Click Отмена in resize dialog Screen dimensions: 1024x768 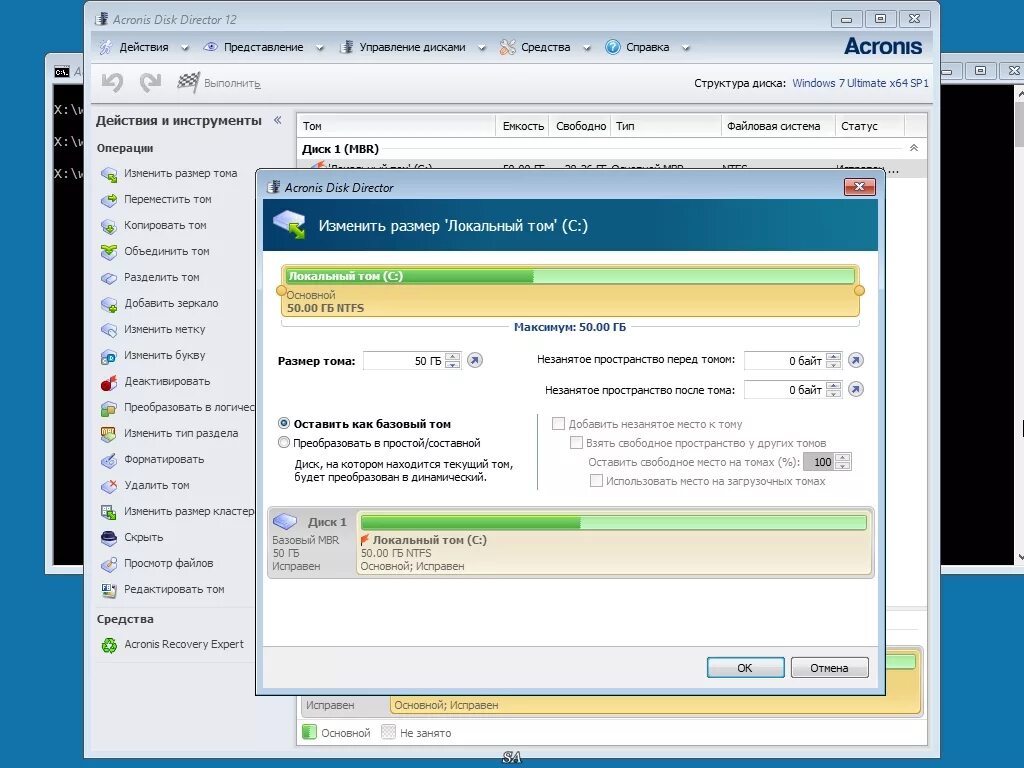829,667
